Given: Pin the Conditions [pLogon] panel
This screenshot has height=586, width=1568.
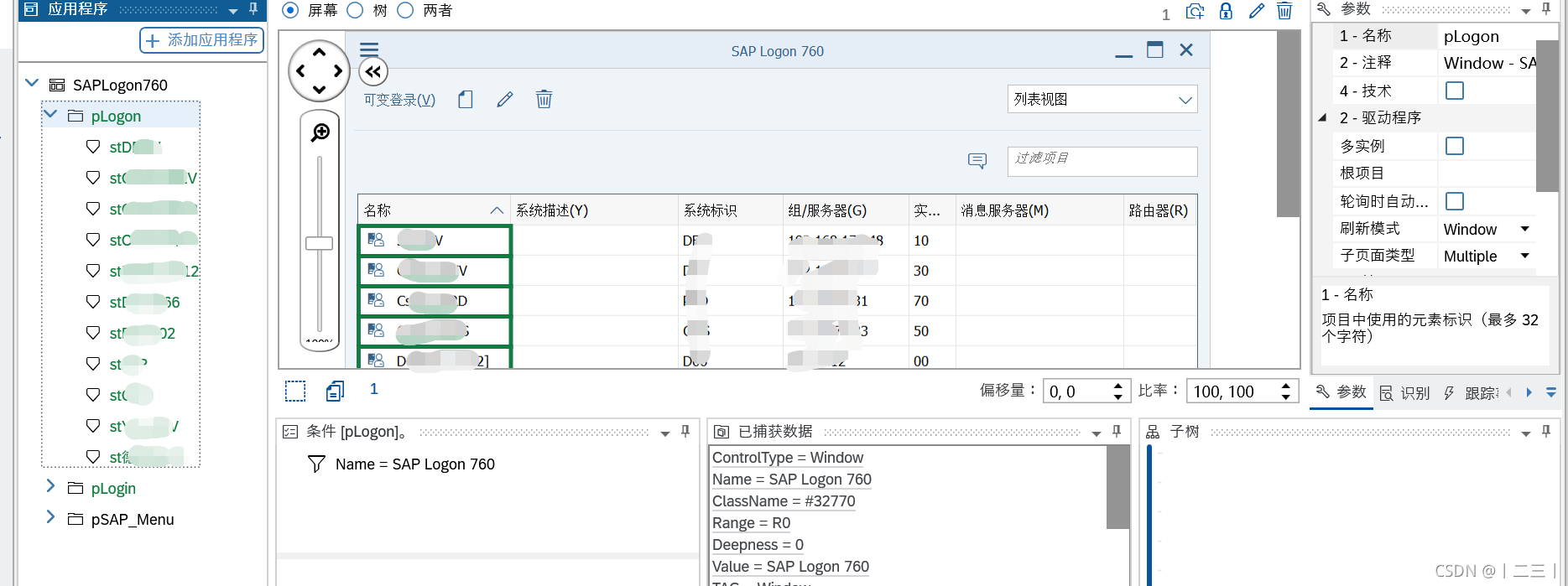Looking at the screenshot, I should click(x=685, y=431).
